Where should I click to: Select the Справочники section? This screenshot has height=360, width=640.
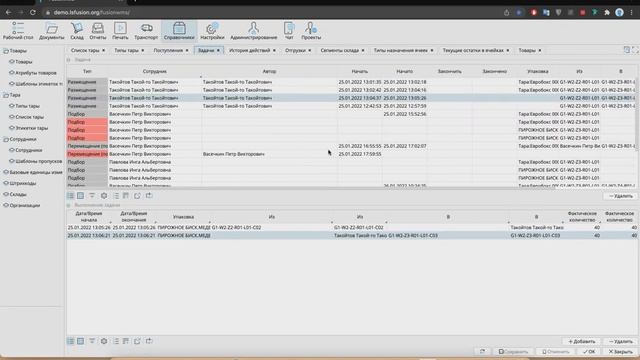pos(179,31)
